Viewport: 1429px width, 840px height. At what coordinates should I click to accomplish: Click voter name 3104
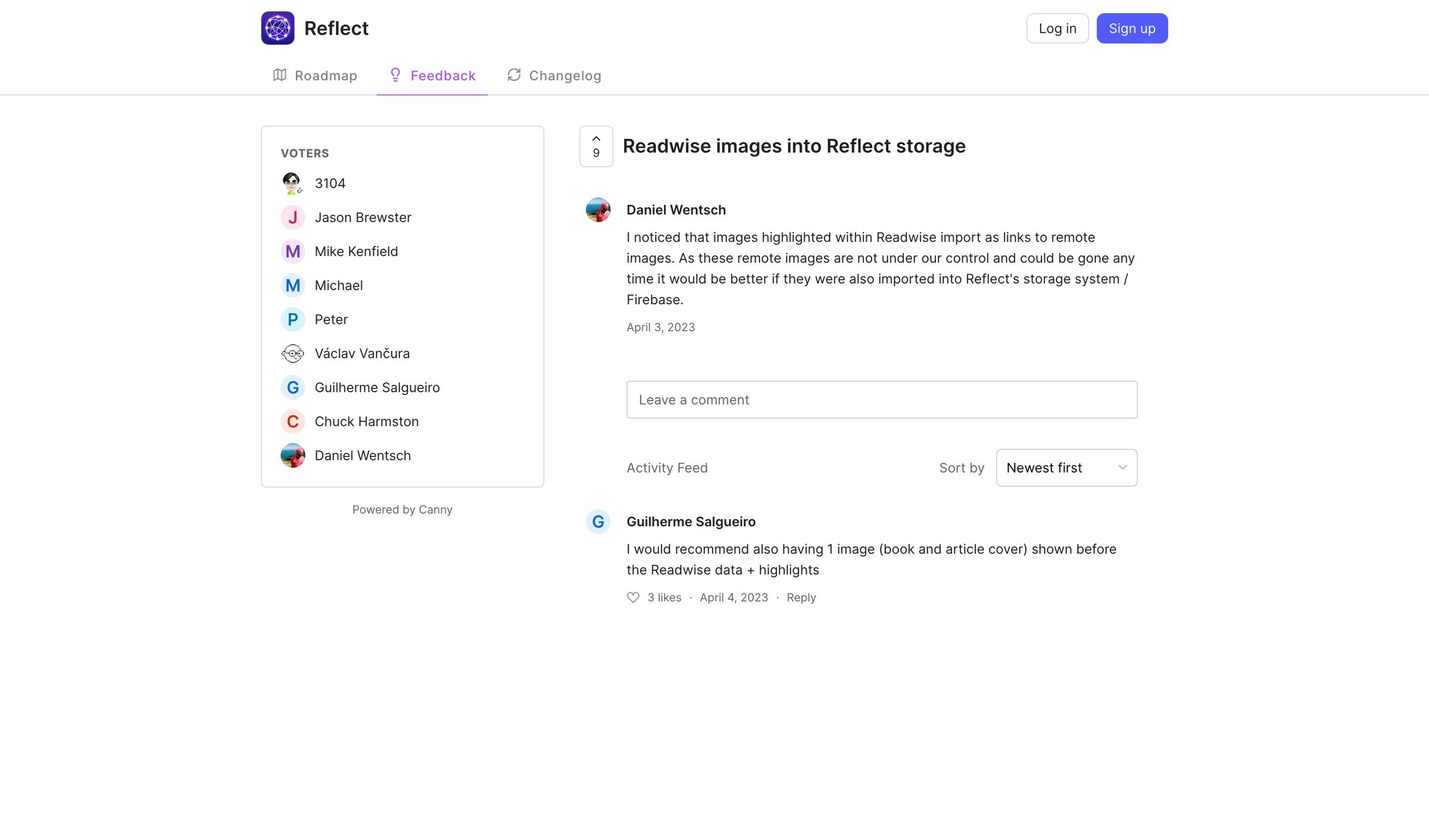click(x=330, y=183)
